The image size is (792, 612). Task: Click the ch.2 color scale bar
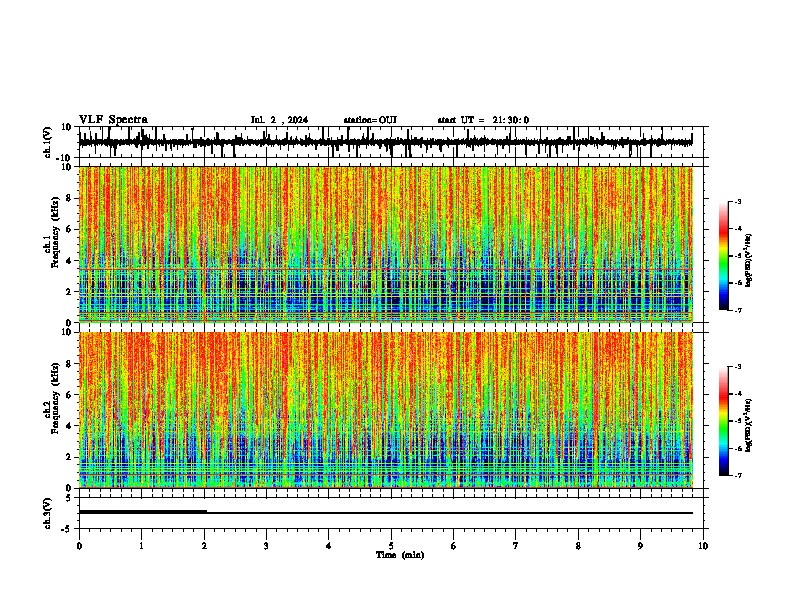[x=724, y=421]
